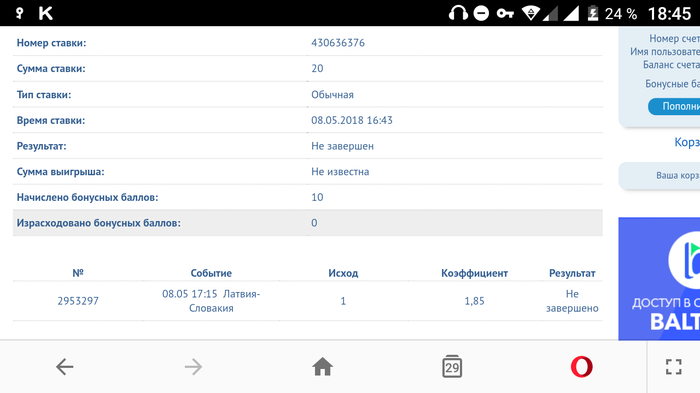Tap the keyhole notification icon
The height and width of the screenshot is (393, 700).
(19, 13)
